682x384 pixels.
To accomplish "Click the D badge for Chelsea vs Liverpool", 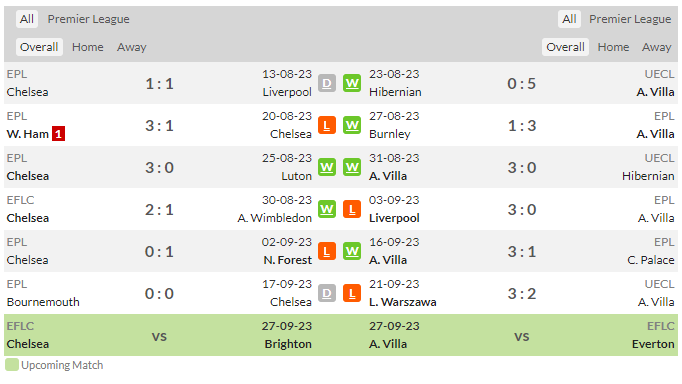I will click(327, 83).
